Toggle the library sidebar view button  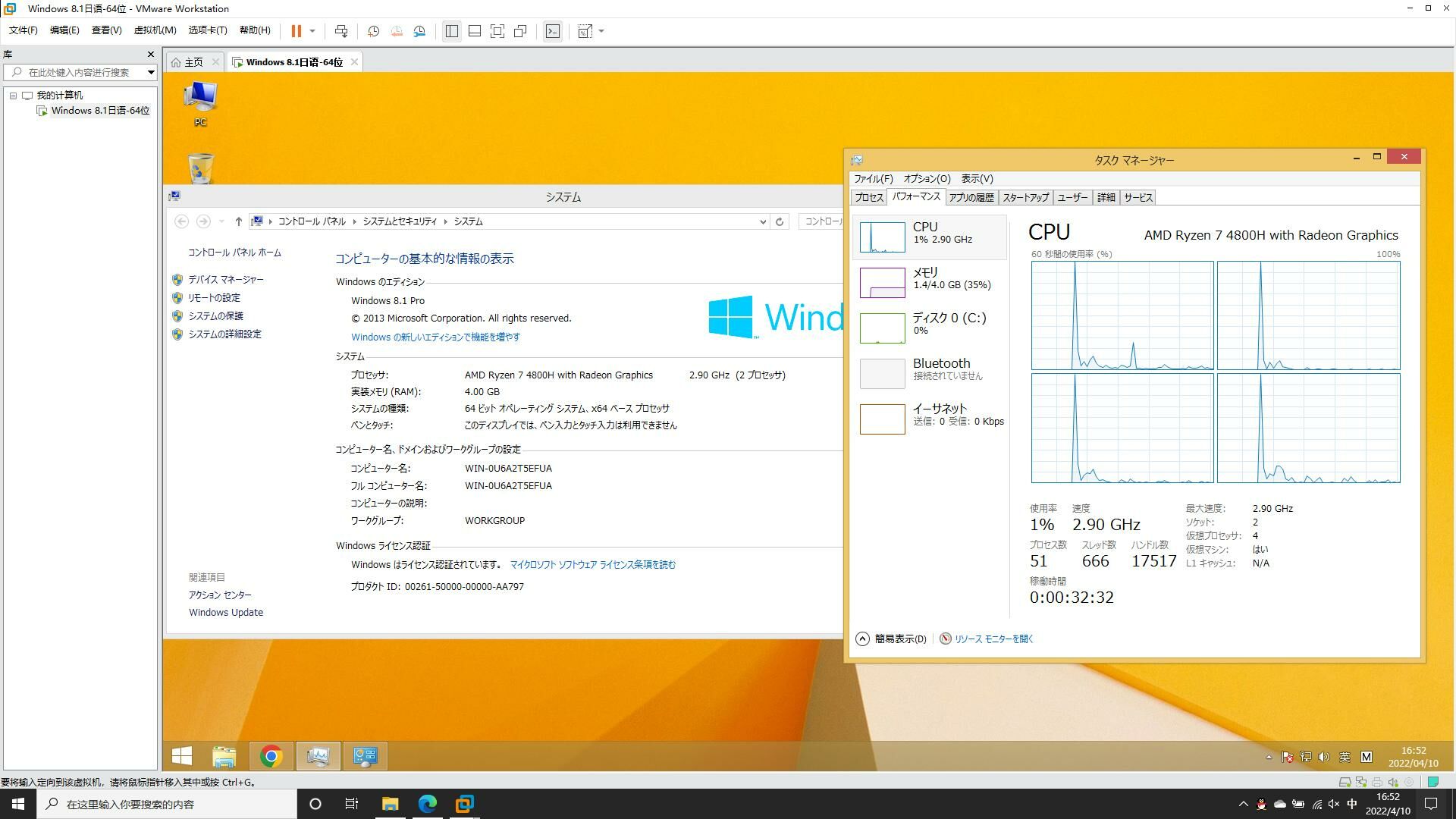coord(451,31)
